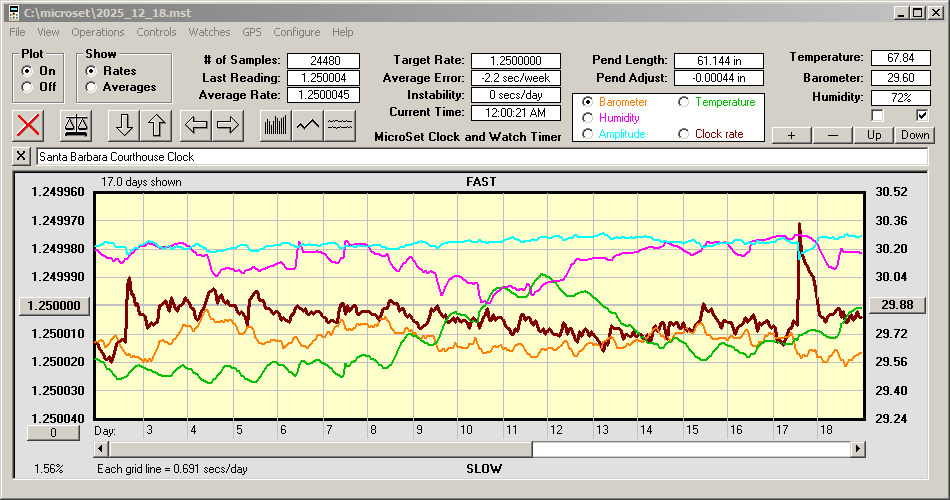Viewport: 950px width, 500px height.
Task: Click the plus button
Action: 791,135
